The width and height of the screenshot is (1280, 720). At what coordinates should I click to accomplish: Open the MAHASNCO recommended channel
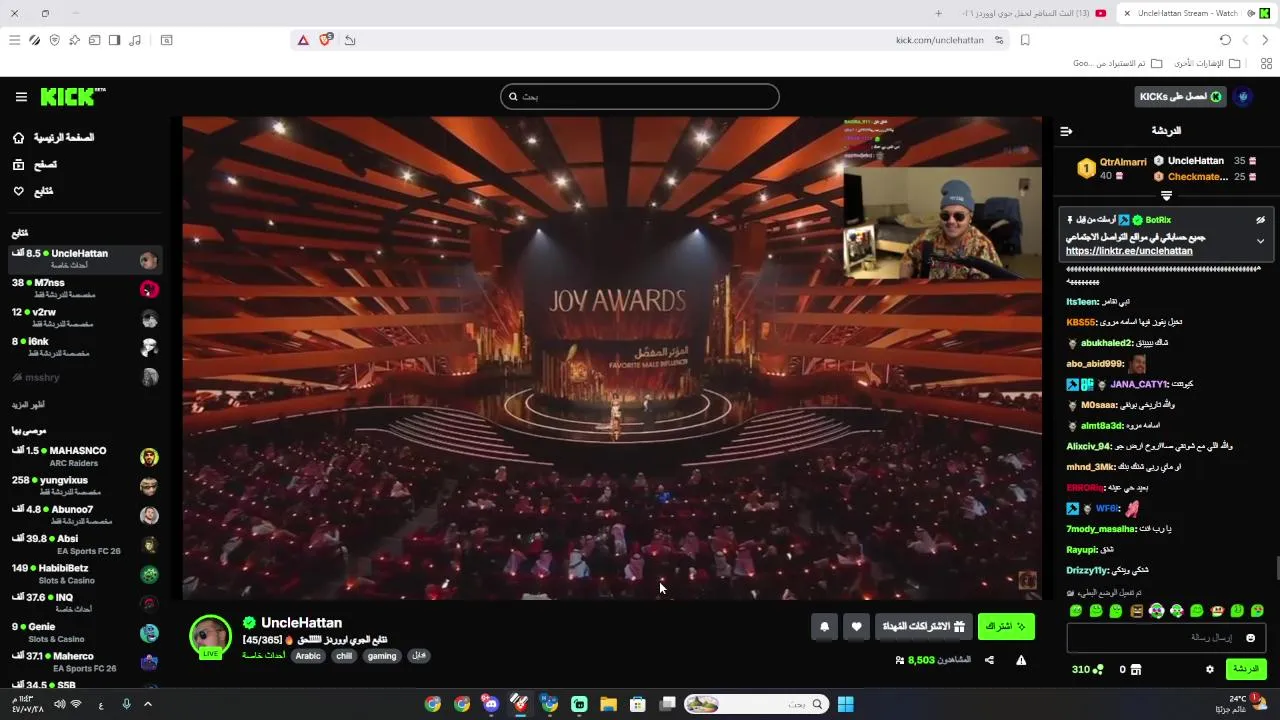coord(85,456)
